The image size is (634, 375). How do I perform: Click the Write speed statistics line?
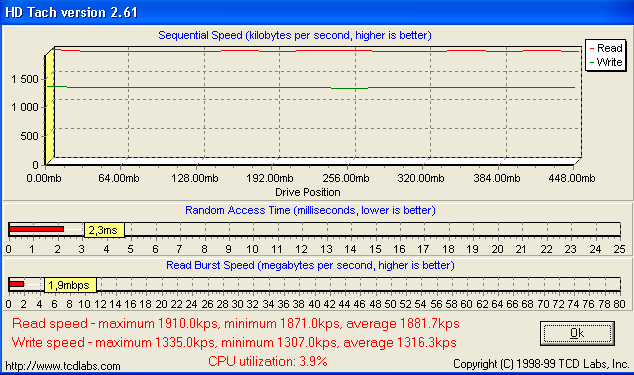click(x=234, y=343)
